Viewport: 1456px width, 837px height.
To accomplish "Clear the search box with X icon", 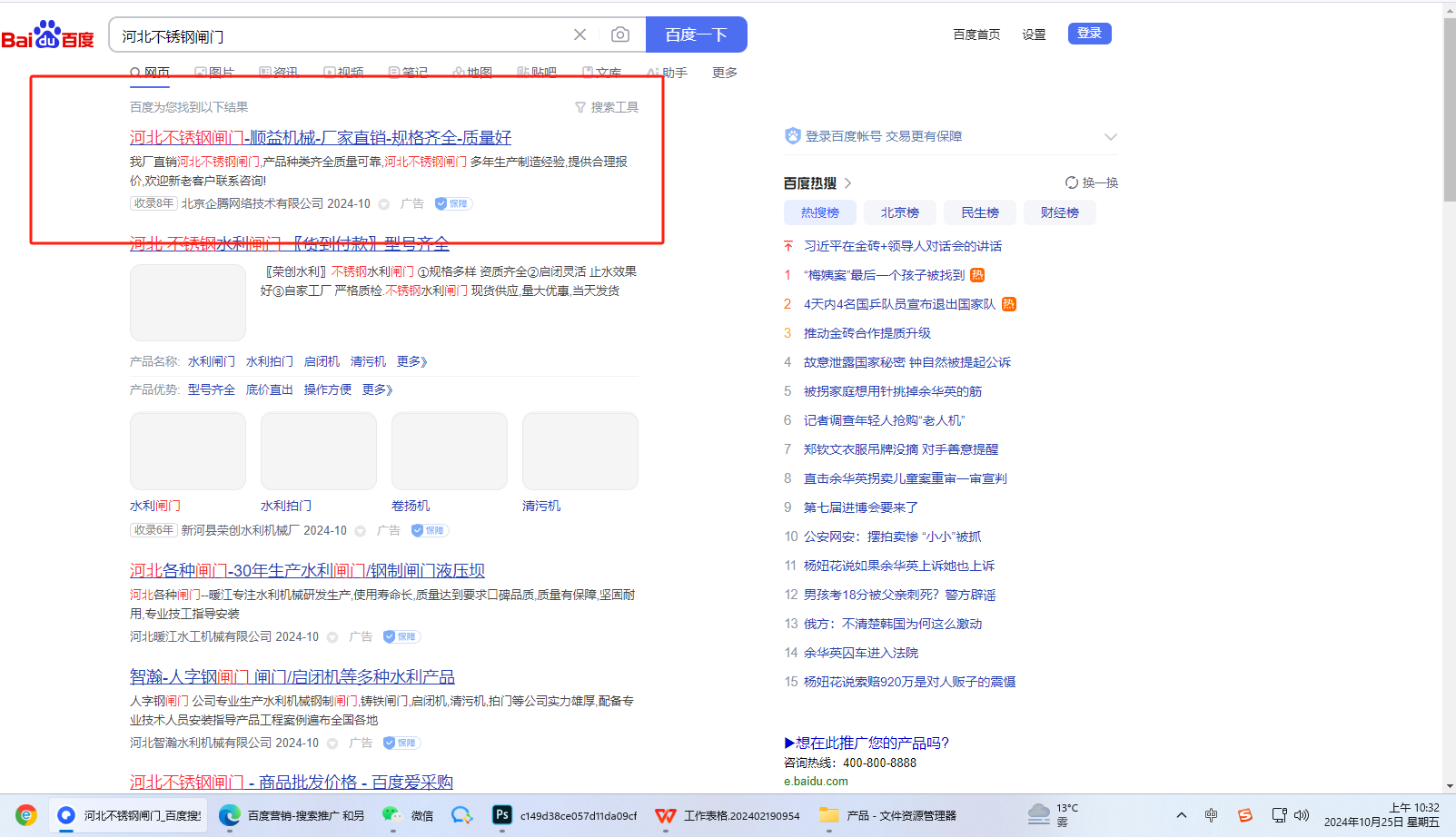I will pos(579,34).
